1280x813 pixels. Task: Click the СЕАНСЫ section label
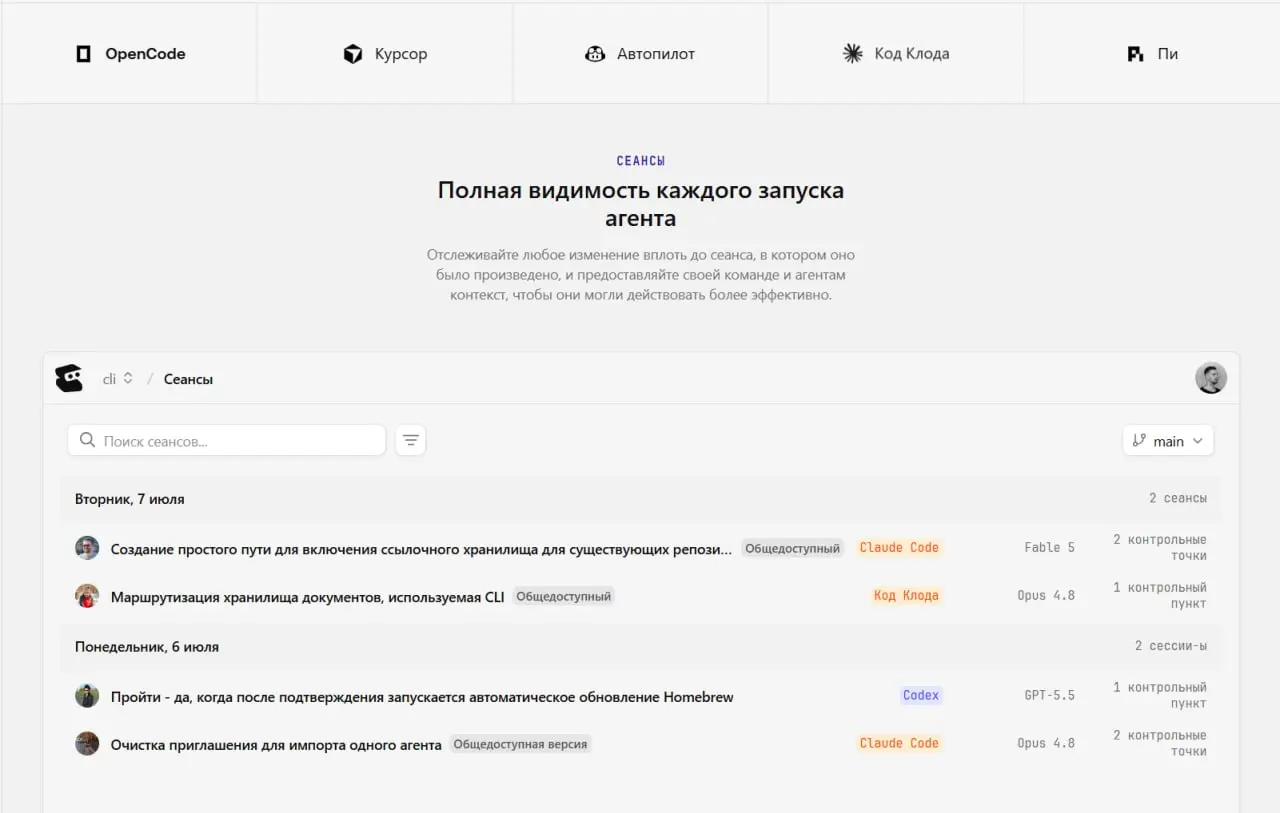point(641,161)
